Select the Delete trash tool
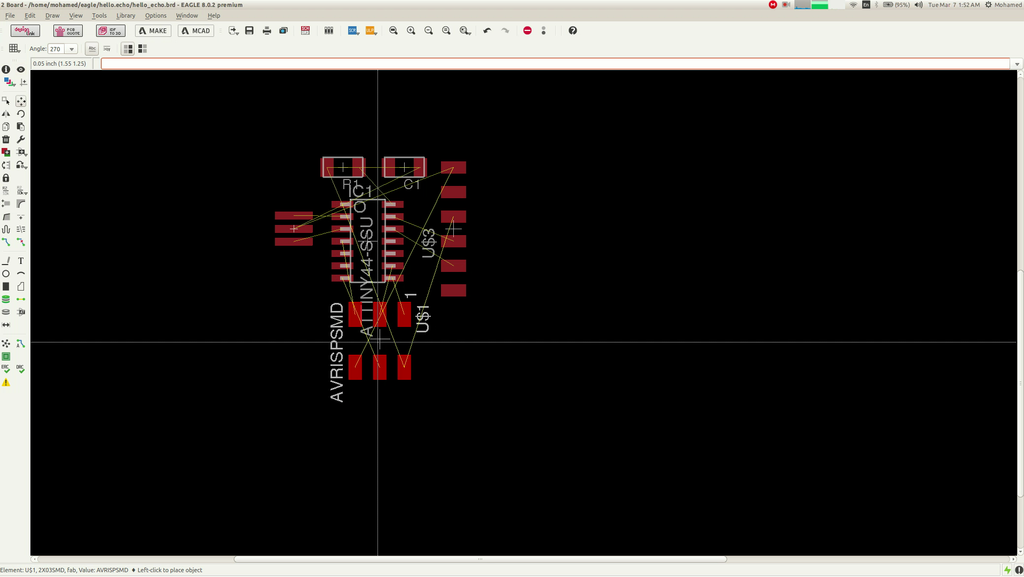Screen dimensions: 1024x577 6,139
